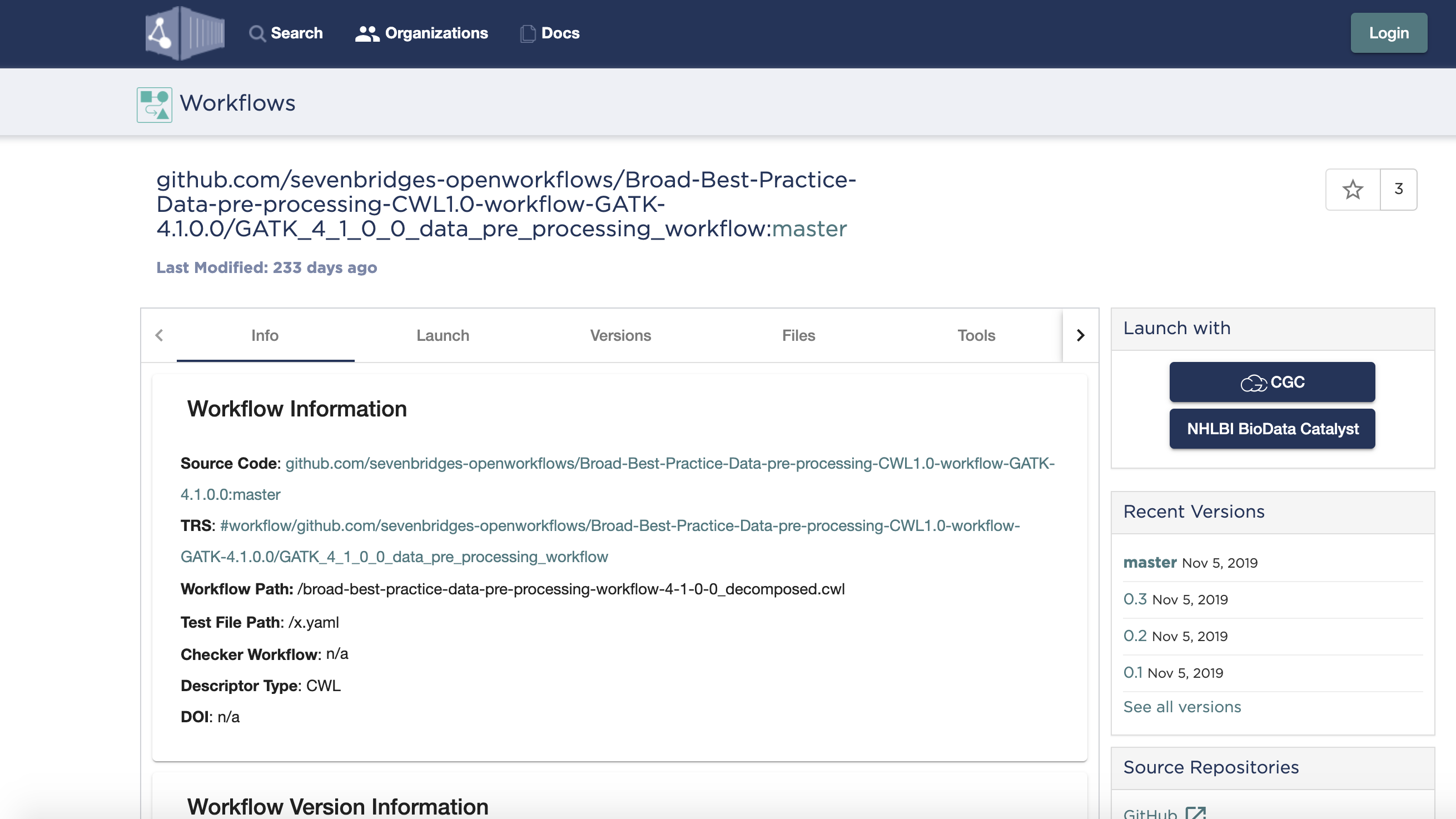Launch with NHLBI BioData Catalyst

point(1272,429)
